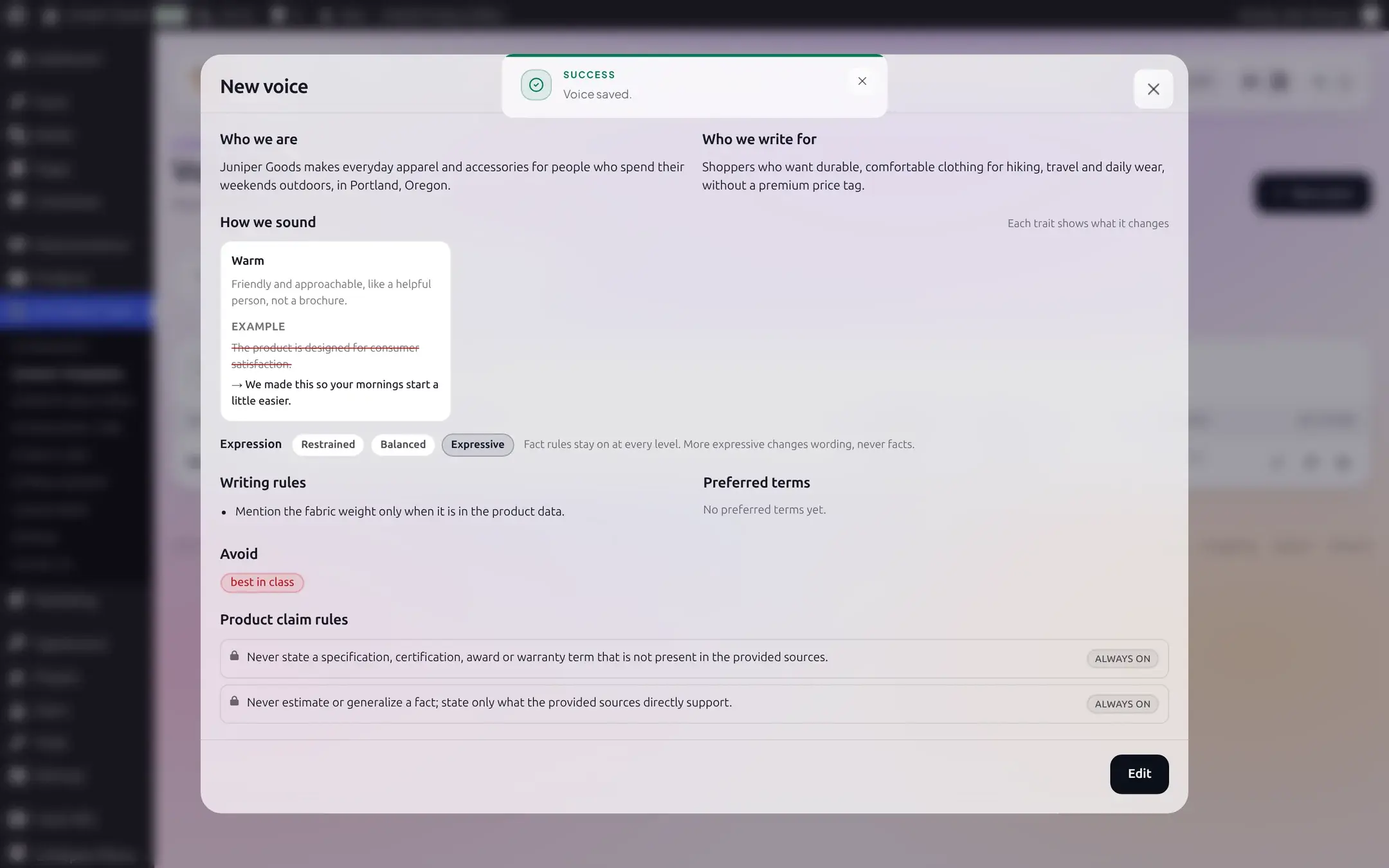Click the New voice dialog title
The image size is (1389, 868).
click(264, 86)
